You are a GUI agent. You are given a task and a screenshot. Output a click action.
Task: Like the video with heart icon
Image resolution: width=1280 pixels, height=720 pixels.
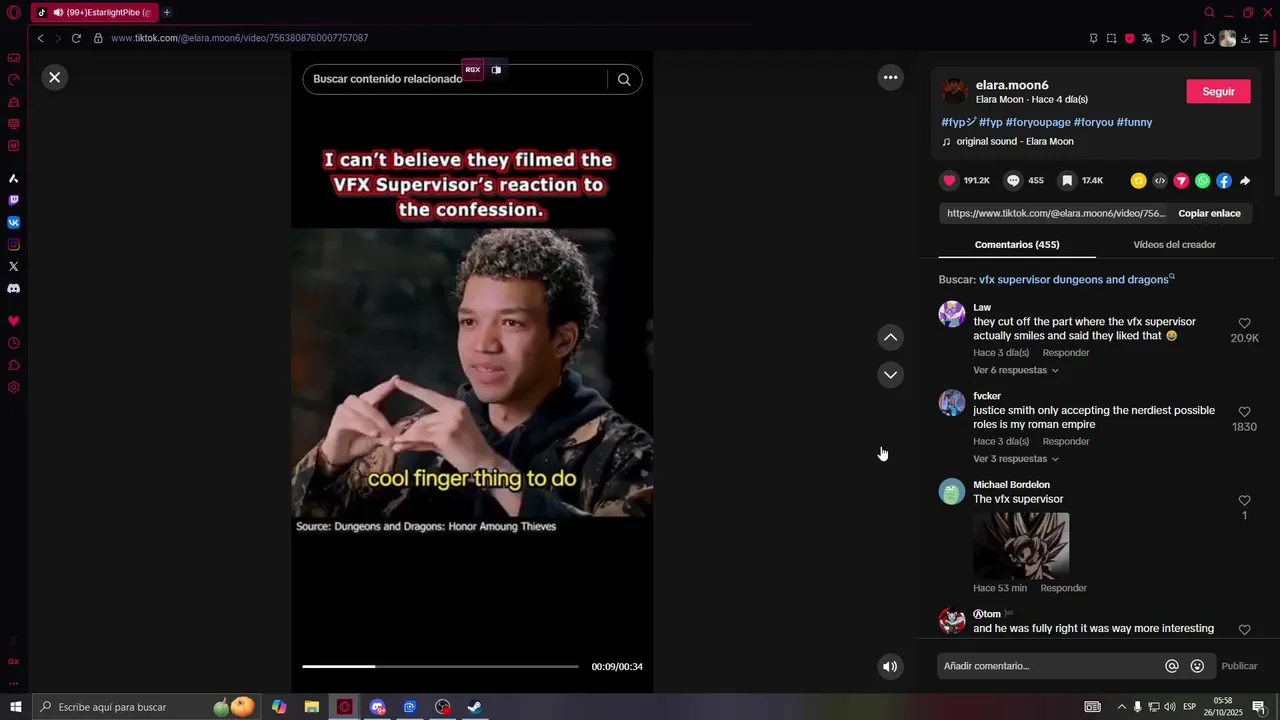point(949,180)
